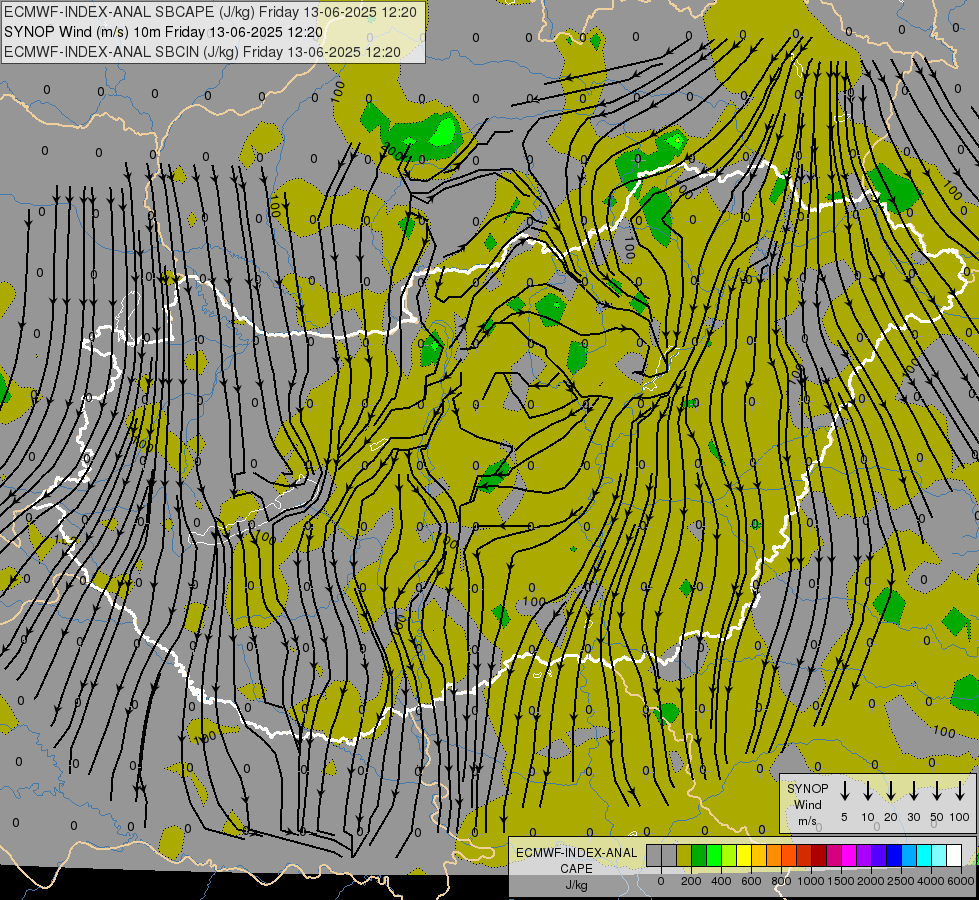Pick the bright magenta swatch right of 1500 tick

(849, 855)
